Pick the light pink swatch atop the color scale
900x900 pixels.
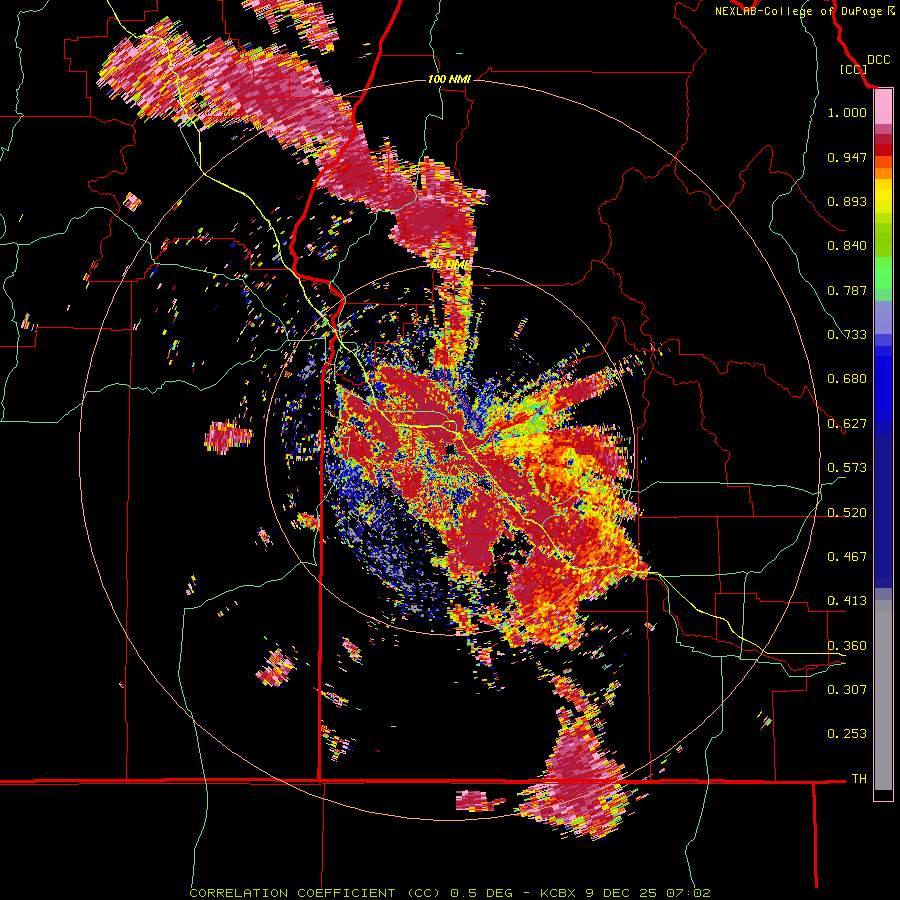click(x=883, y=107)
